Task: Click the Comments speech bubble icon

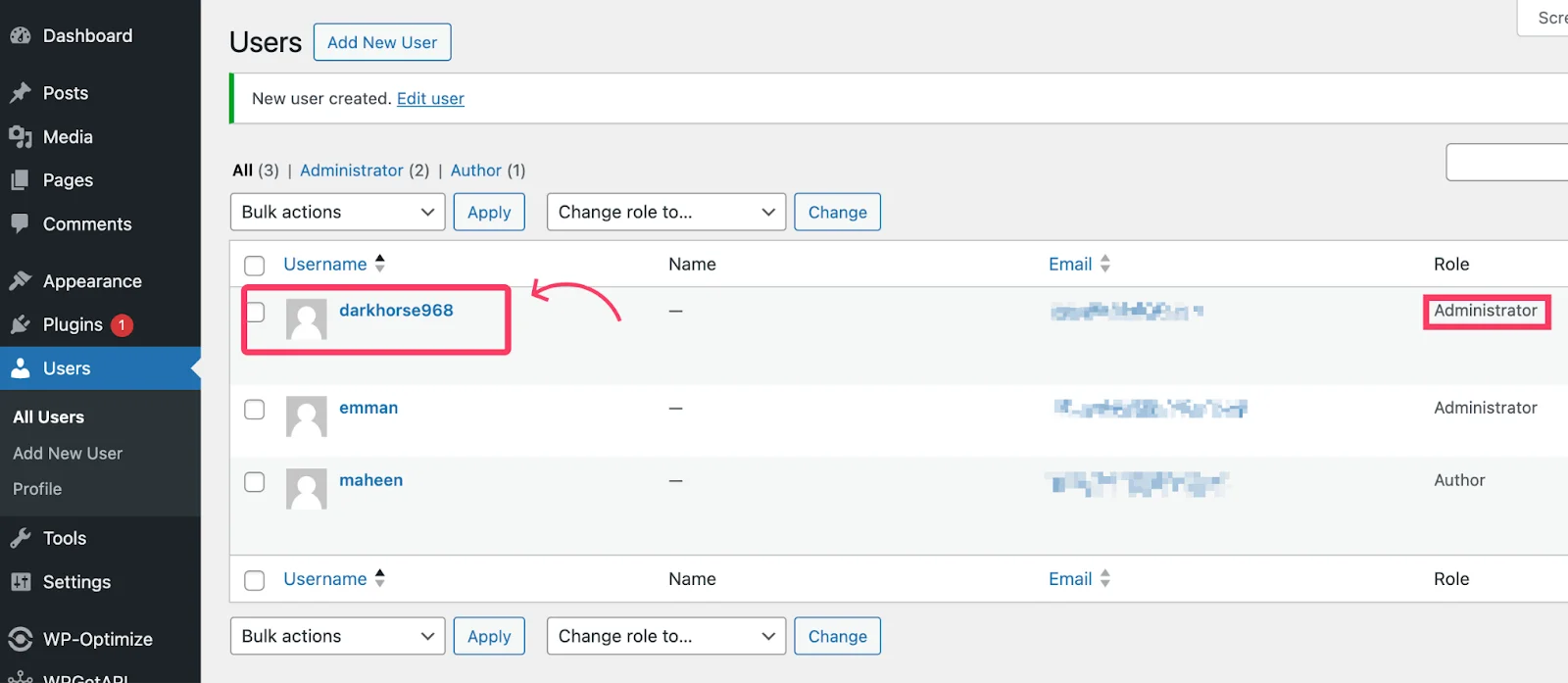Action: (x=21, y=223)
